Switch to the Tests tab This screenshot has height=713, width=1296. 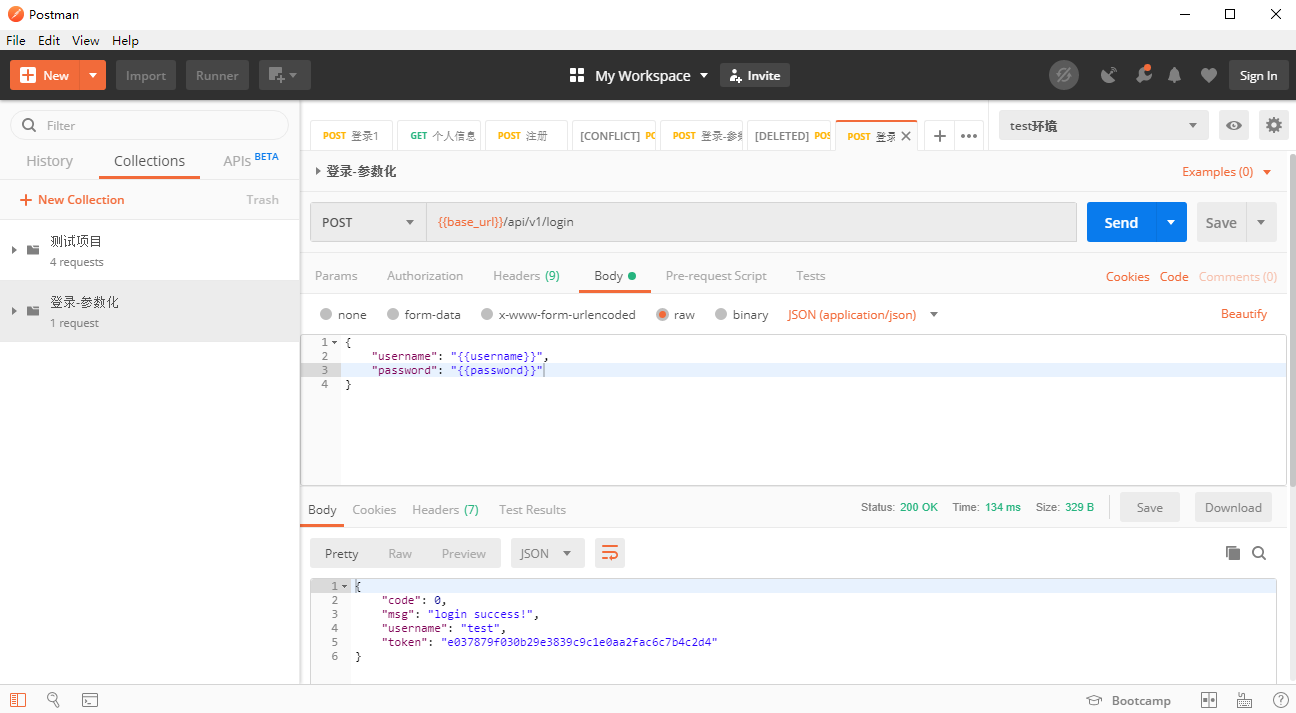[x=810, y=275]
